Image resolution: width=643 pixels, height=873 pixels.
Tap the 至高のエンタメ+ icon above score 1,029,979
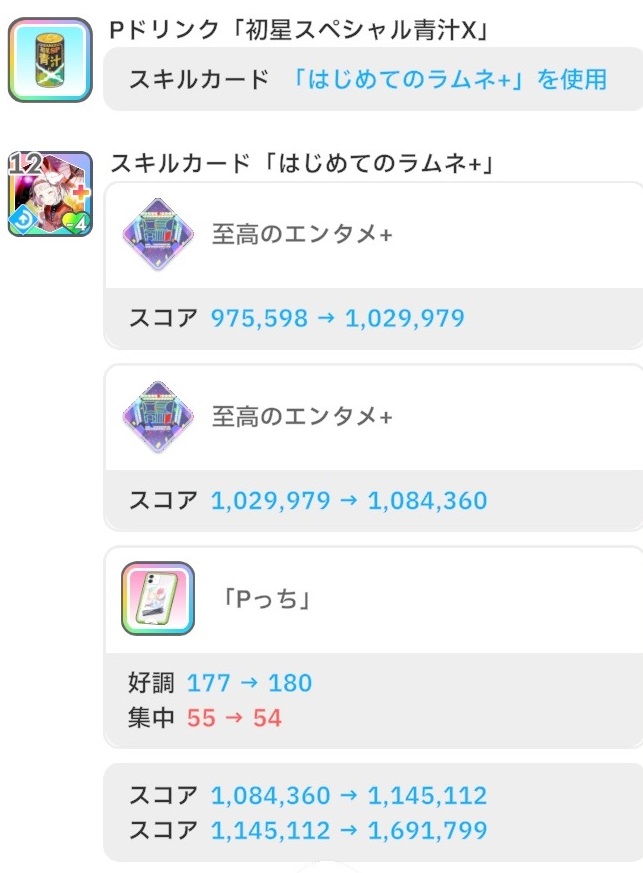click(156, 416)
